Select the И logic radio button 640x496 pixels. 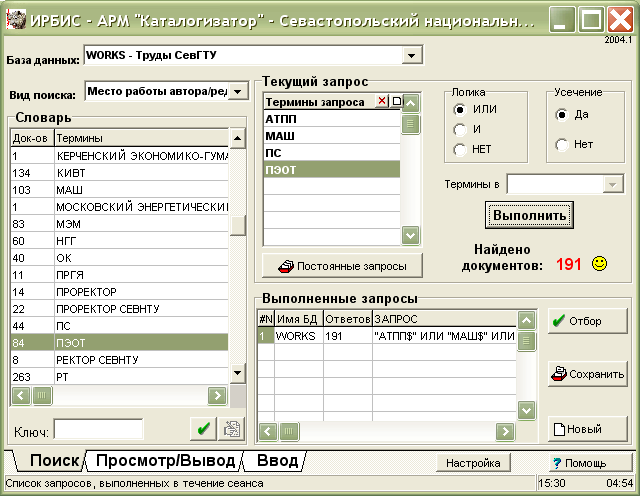(460, 129)
